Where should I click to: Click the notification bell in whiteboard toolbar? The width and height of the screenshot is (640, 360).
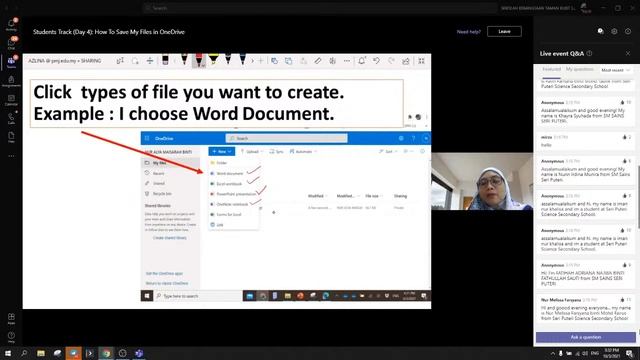[362, 61]
